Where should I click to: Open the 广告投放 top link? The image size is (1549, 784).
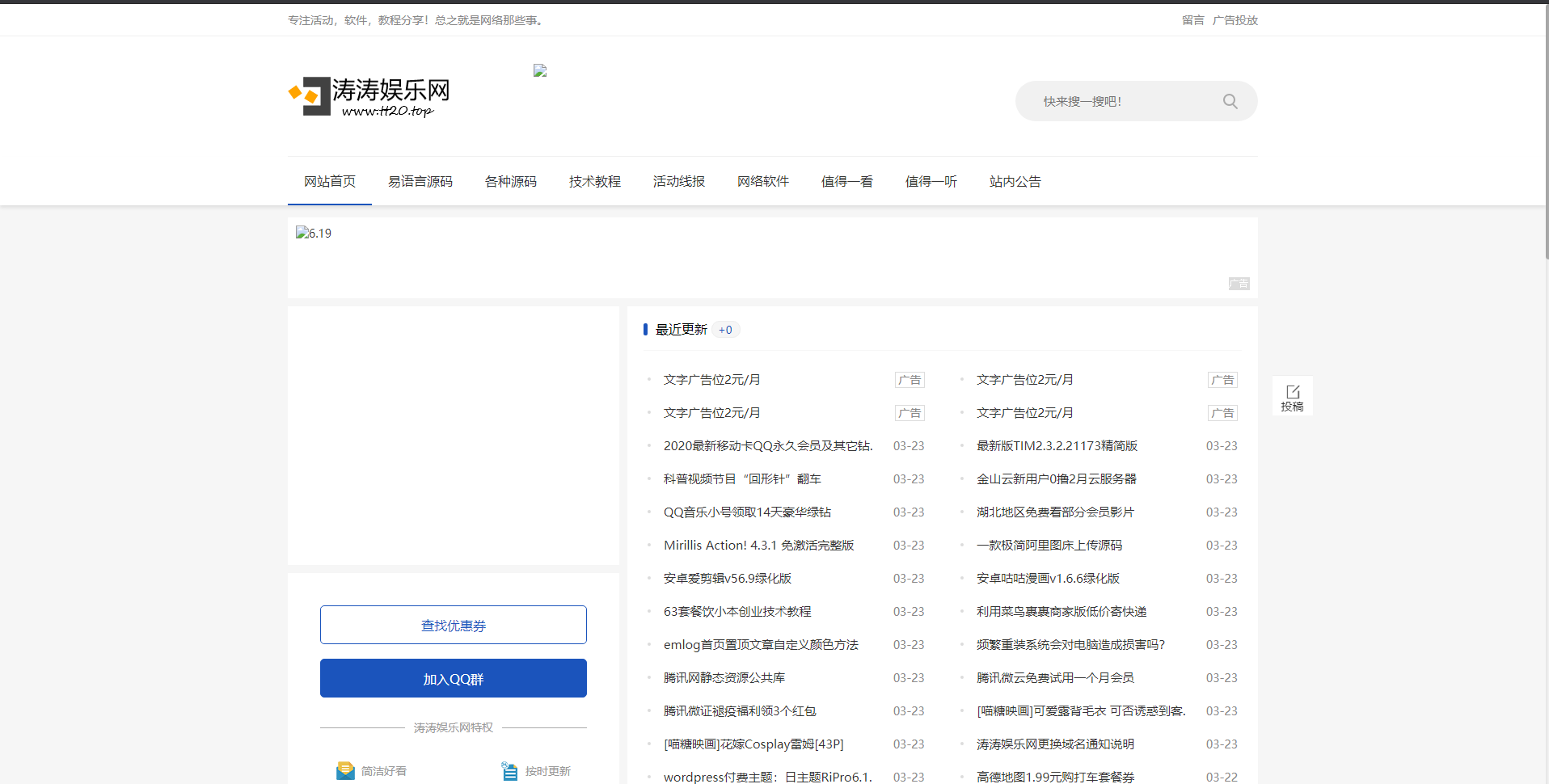[1235, 20]
